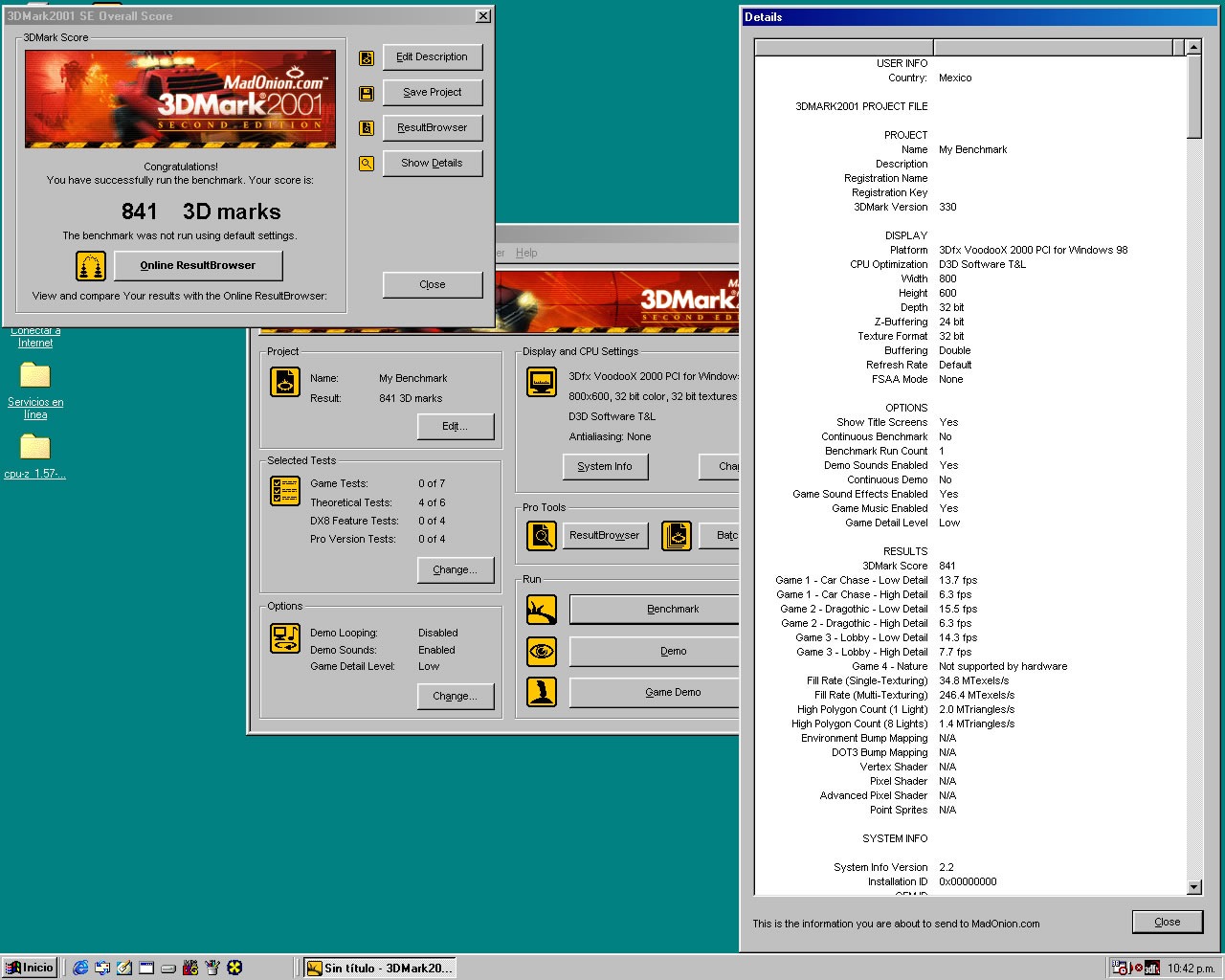Viewport: 1225px width, 980px height.
Task: Click the Game Demo button
Action: click(655, 693)
